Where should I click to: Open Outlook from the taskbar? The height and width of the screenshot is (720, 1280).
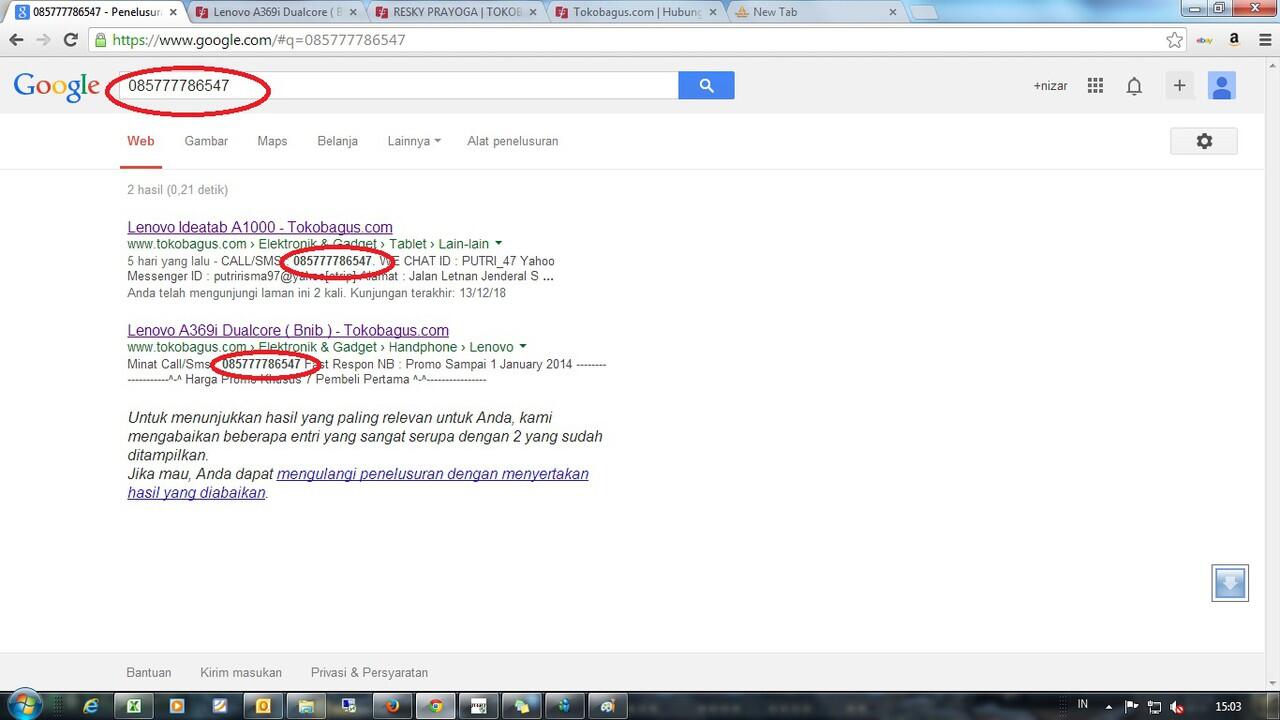pos(263,706)
